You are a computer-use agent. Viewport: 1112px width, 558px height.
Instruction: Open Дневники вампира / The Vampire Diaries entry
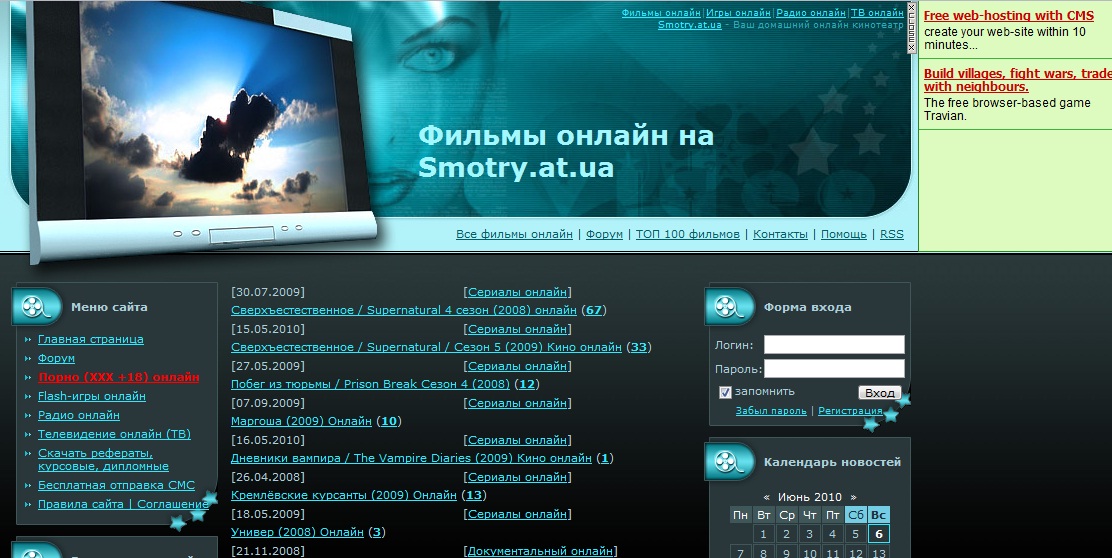pyautogui.click(x=411, y=458)
